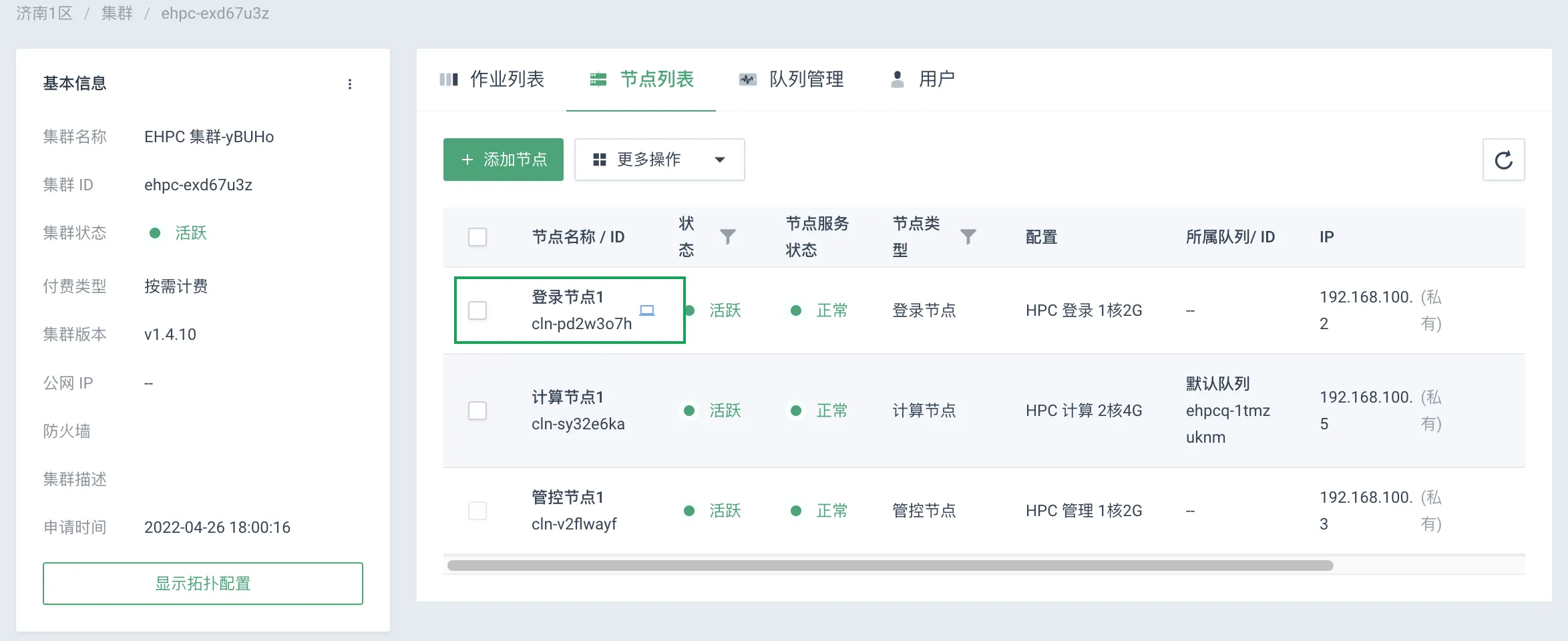Click the horizontal scrollbar under the table

click(890, 566)
